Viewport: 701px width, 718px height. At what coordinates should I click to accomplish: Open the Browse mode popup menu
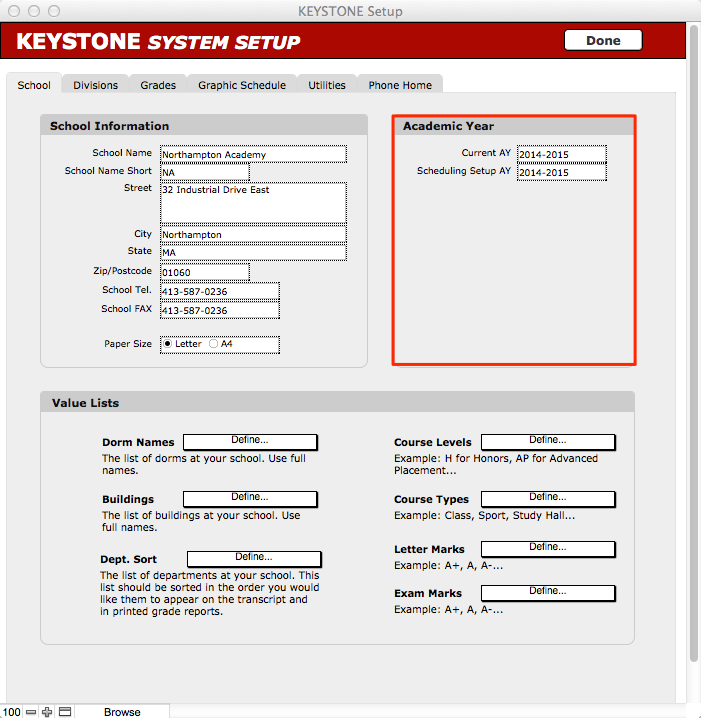click(122, 712)
